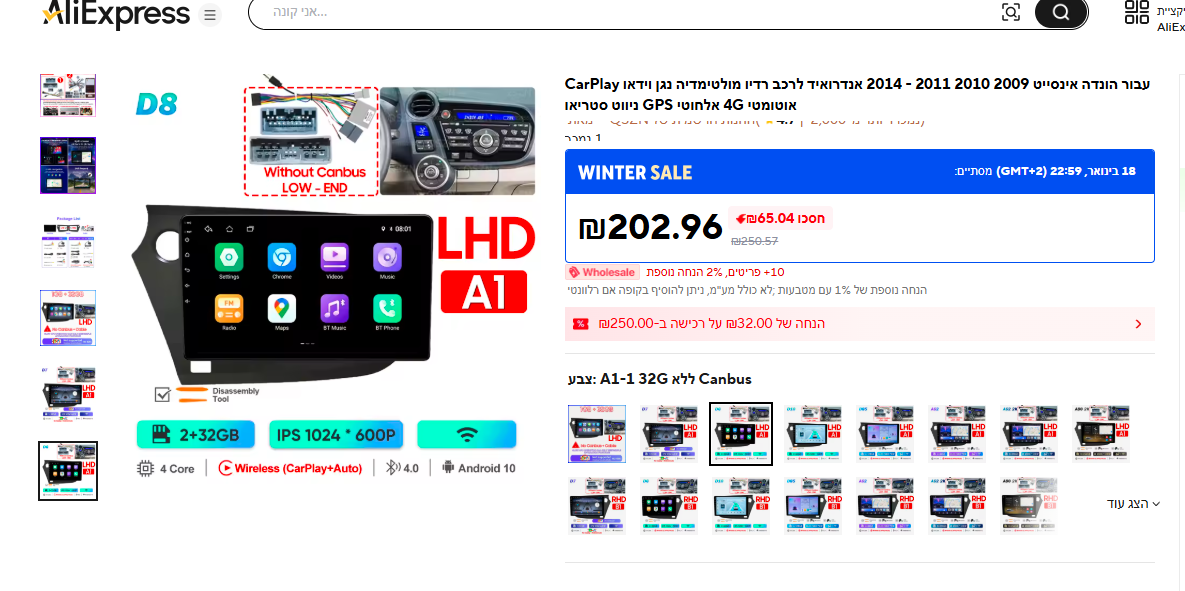Image resolution: width=1185 pixels, height=591 pixels.
Task: Click the "יקציית AliExpress" entry in the header
Action: pyautogui.click(x=1168, y=20)
